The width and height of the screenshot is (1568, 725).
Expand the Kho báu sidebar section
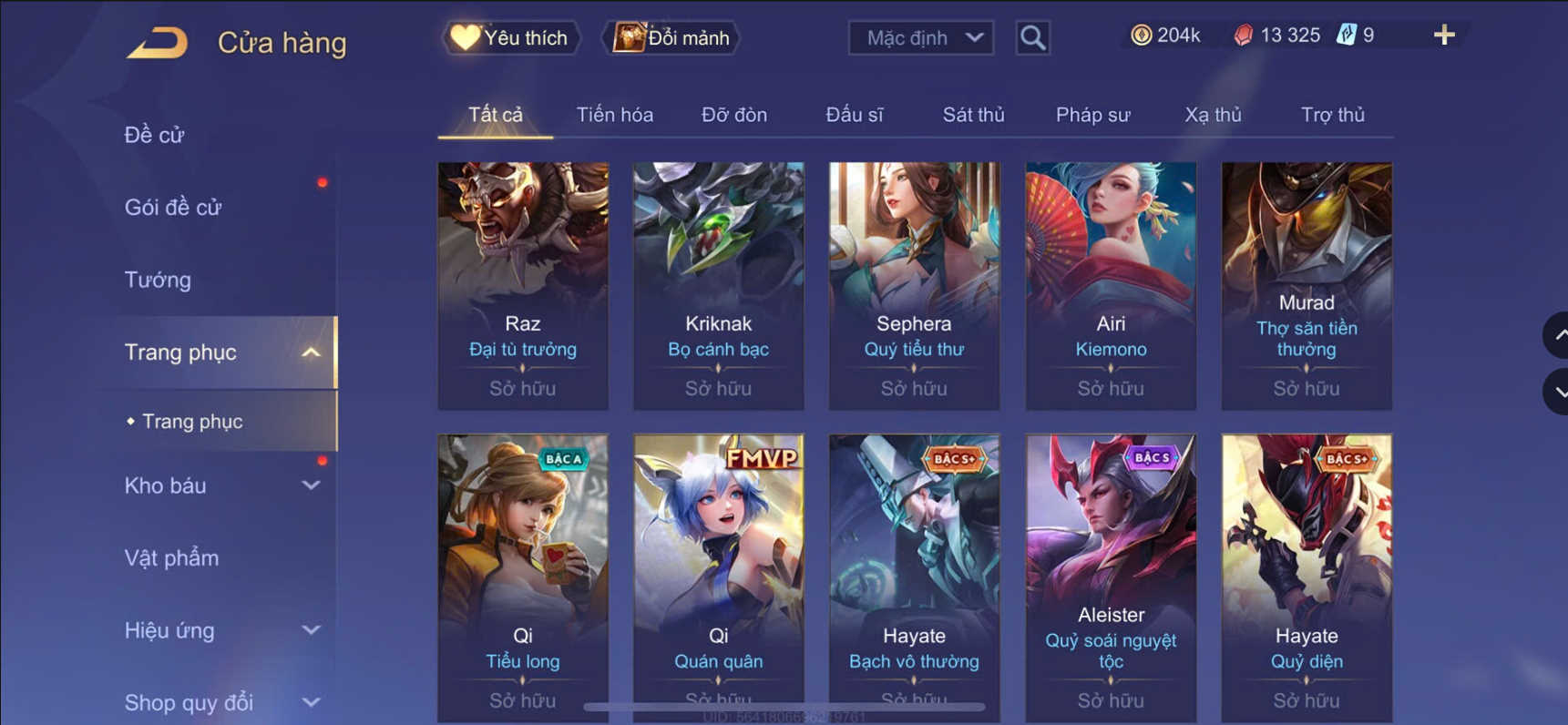coord(311,485)
